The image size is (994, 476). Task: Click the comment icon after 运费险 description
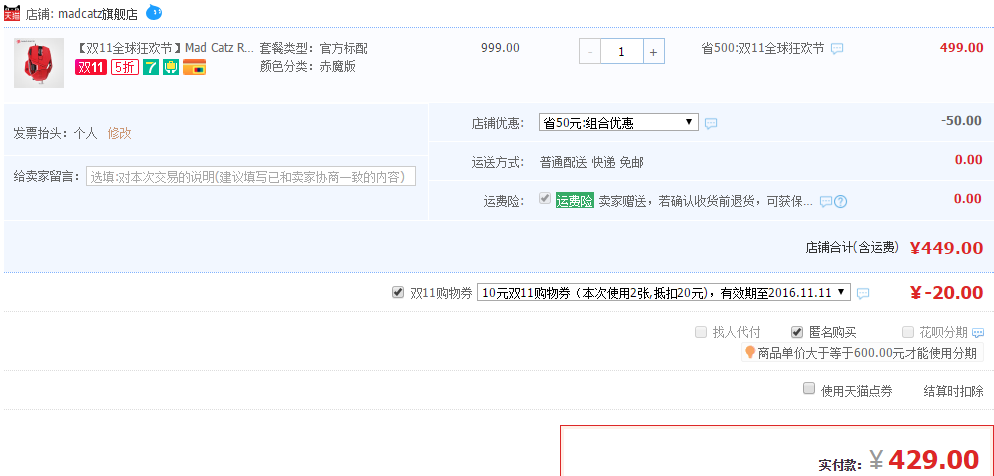(826, 202)
